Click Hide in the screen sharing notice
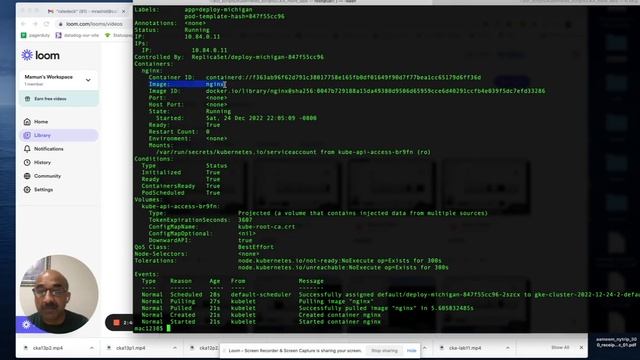The width and height of the screenshot is (640, 360). 411,350
